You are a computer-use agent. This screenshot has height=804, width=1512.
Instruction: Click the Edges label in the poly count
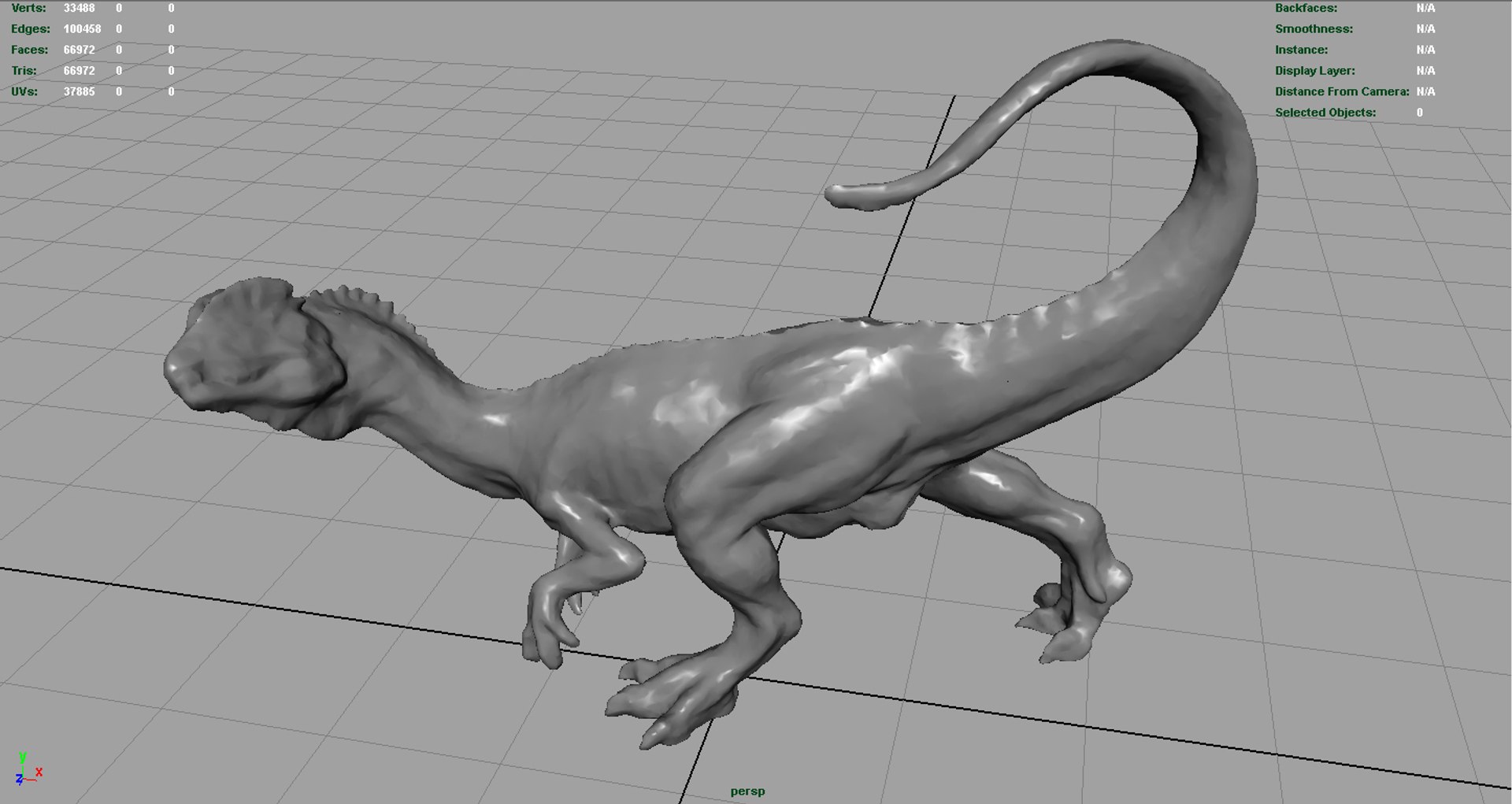pos(31,29)
